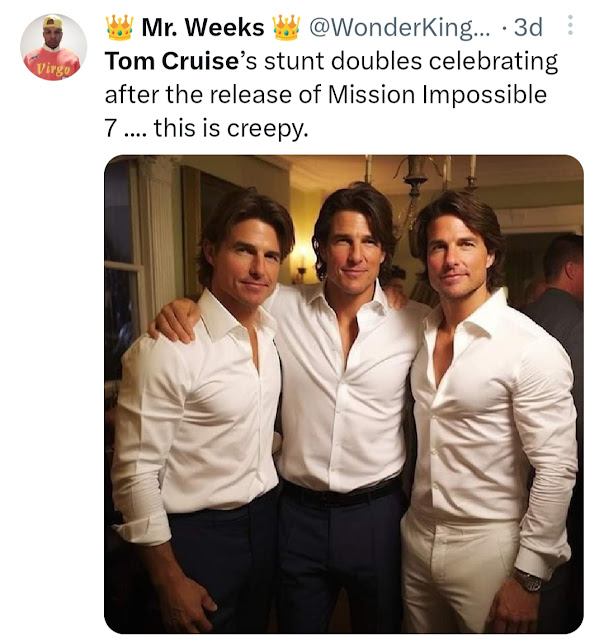
Task: Click the words 'this is creepy'
Action: click(x=231, y=129)
